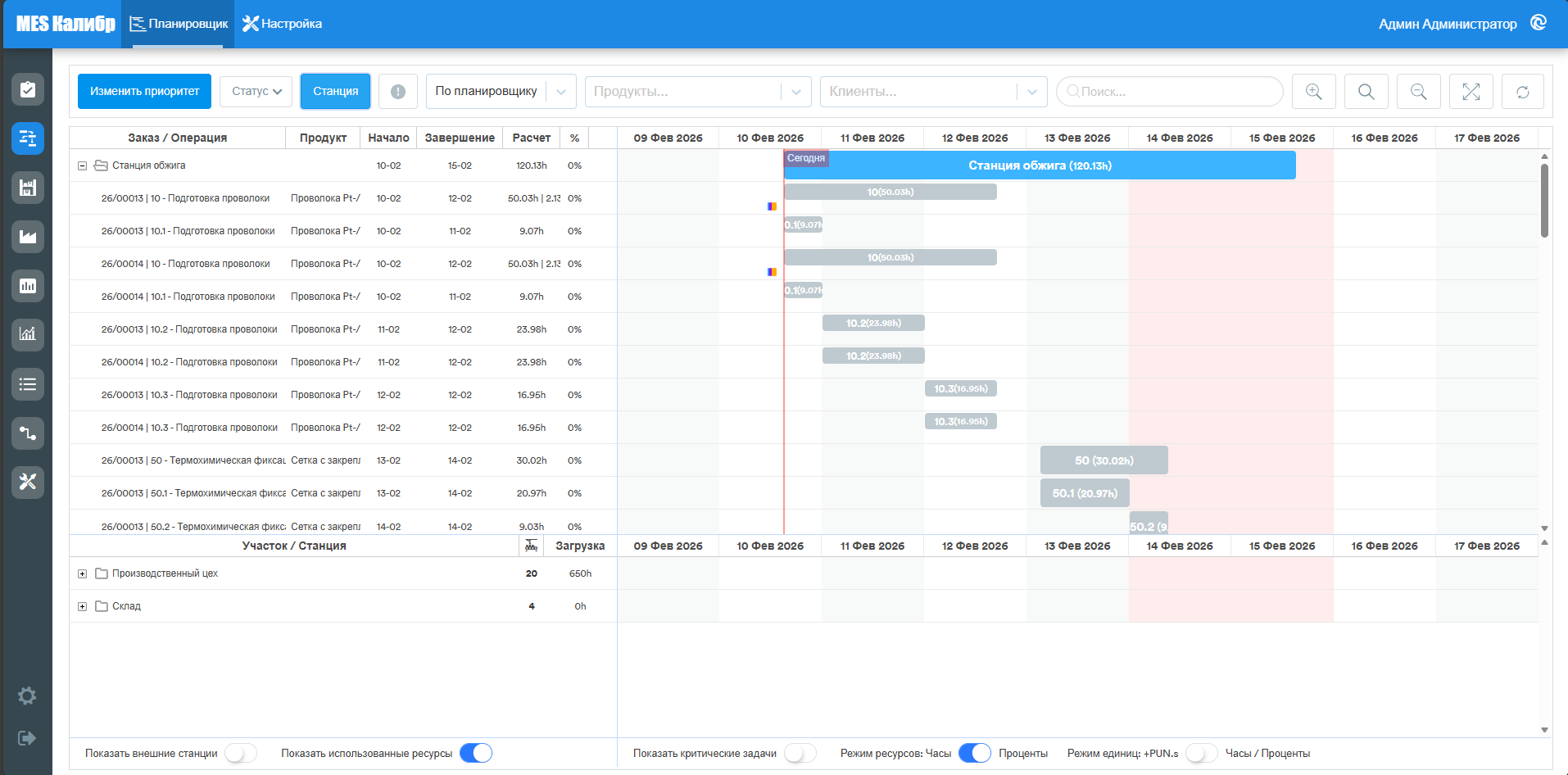Switch to the Настройка tab

click(x=283, y=24)
